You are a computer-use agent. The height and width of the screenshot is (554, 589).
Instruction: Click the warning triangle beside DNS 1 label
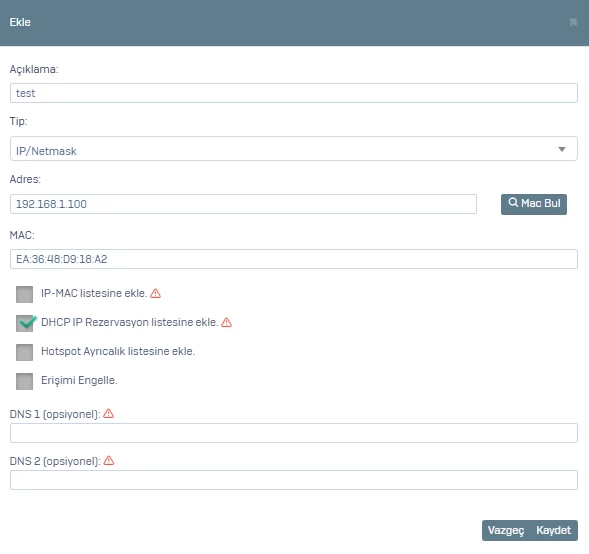(x=109, y=414)
